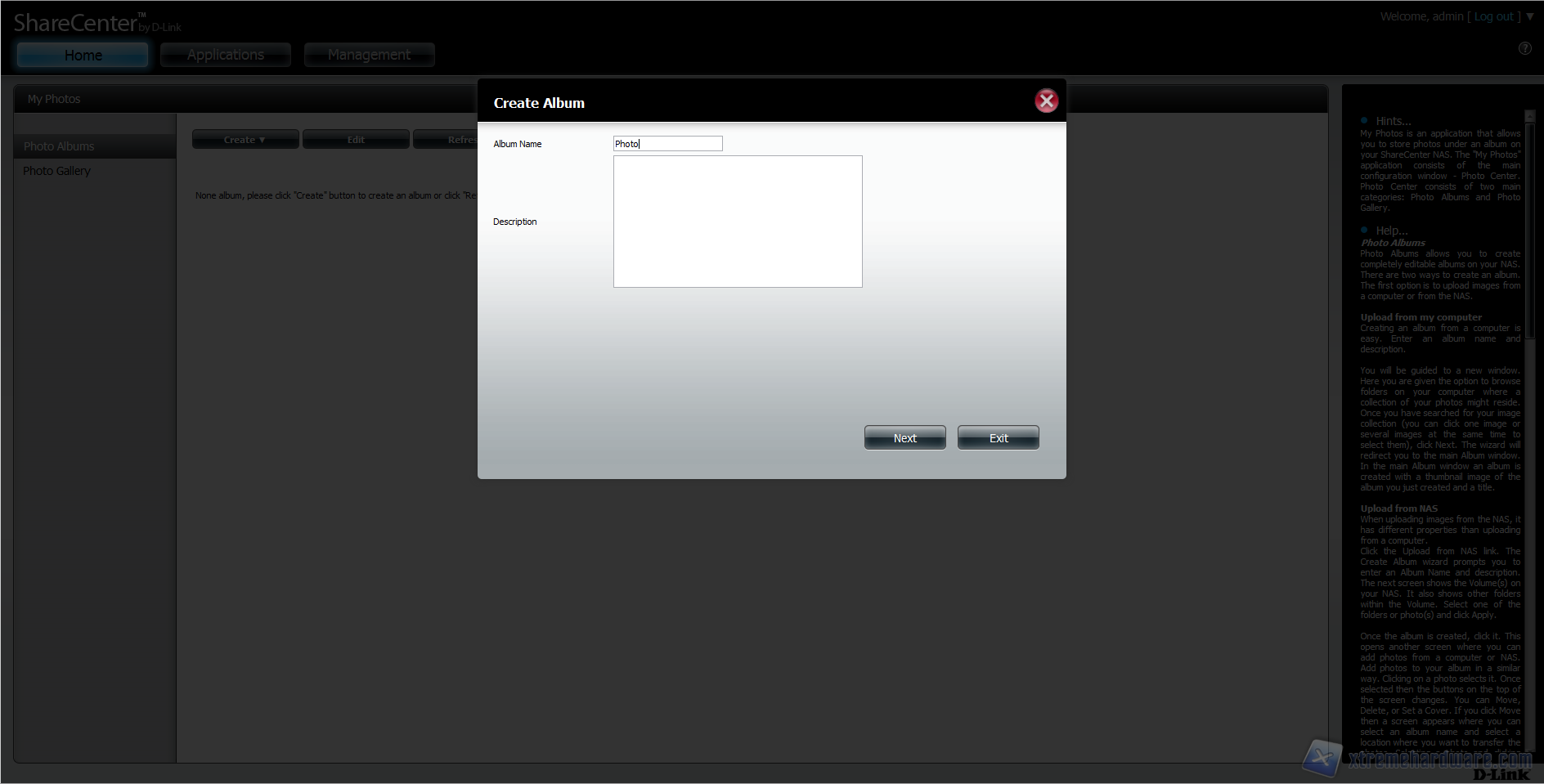Click the Next button
The width and height of the screenshot is (1544, 784).
click(x=904, y=438)
